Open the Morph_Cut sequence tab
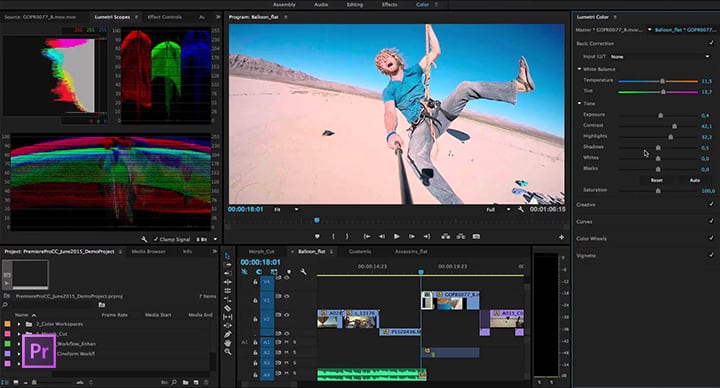720x388 pixels. pyautogui.click(x=261, y=252)
